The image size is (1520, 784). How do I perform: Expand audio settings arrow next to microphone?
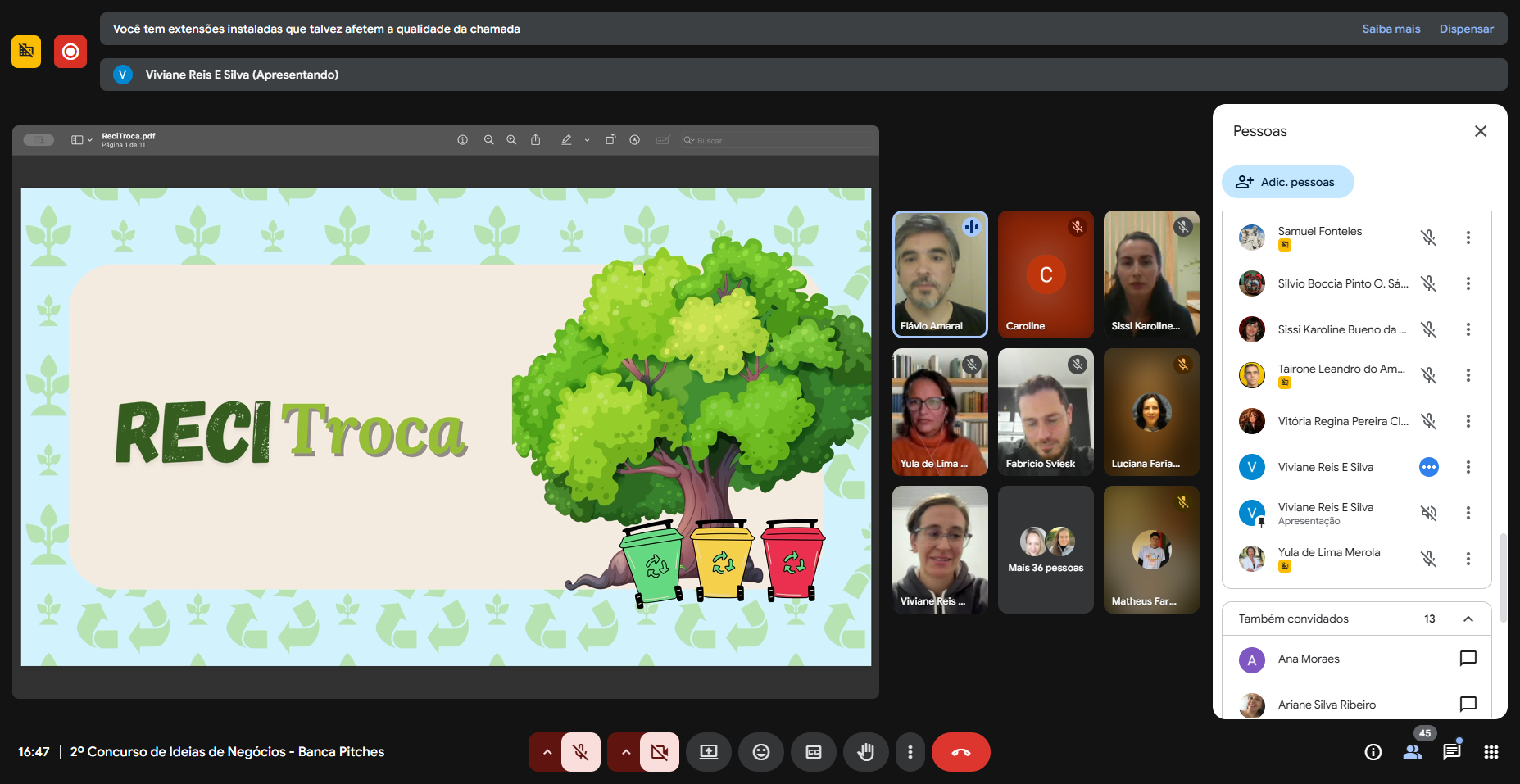coord(547,752)
